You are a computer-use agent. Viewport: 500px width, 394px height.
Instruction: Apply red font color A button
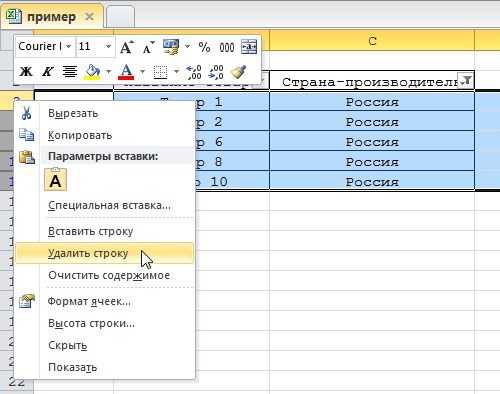coord(126,72)
